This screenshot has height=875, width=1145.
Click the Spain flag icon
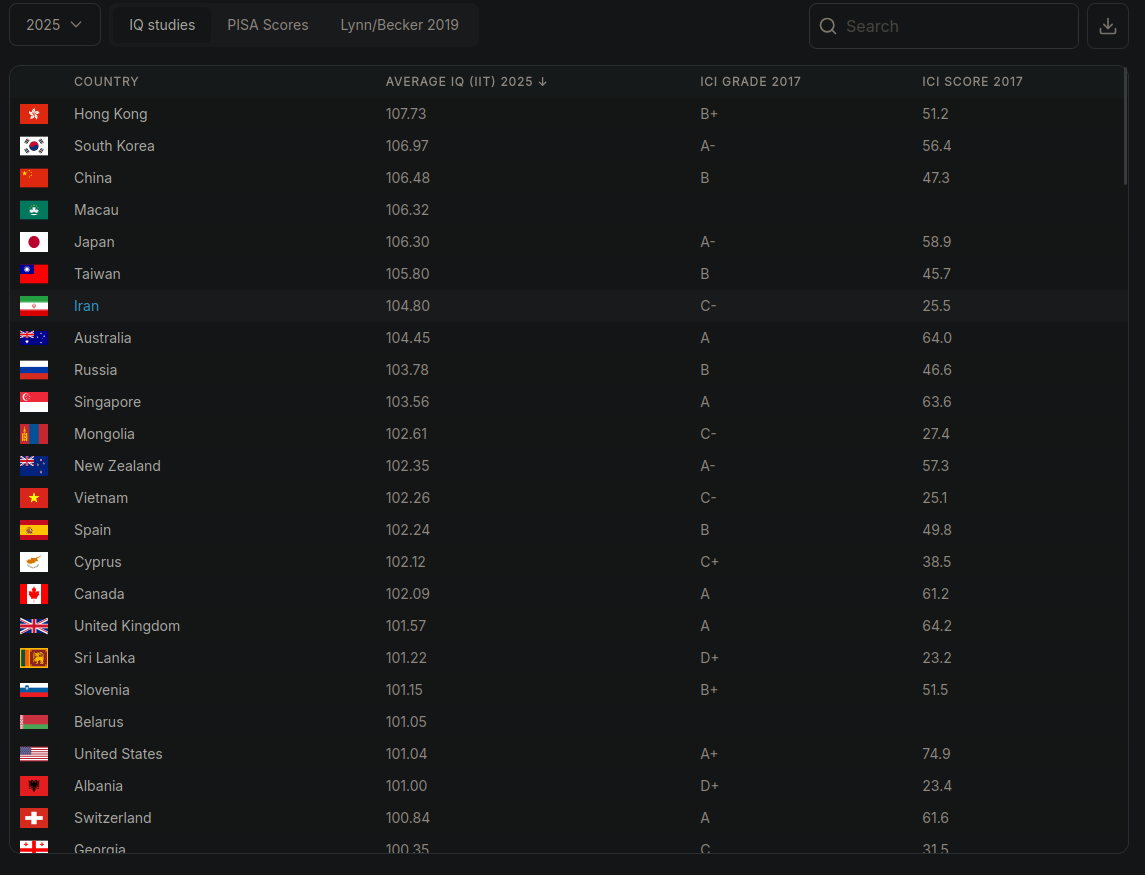(x=34, y=530)
